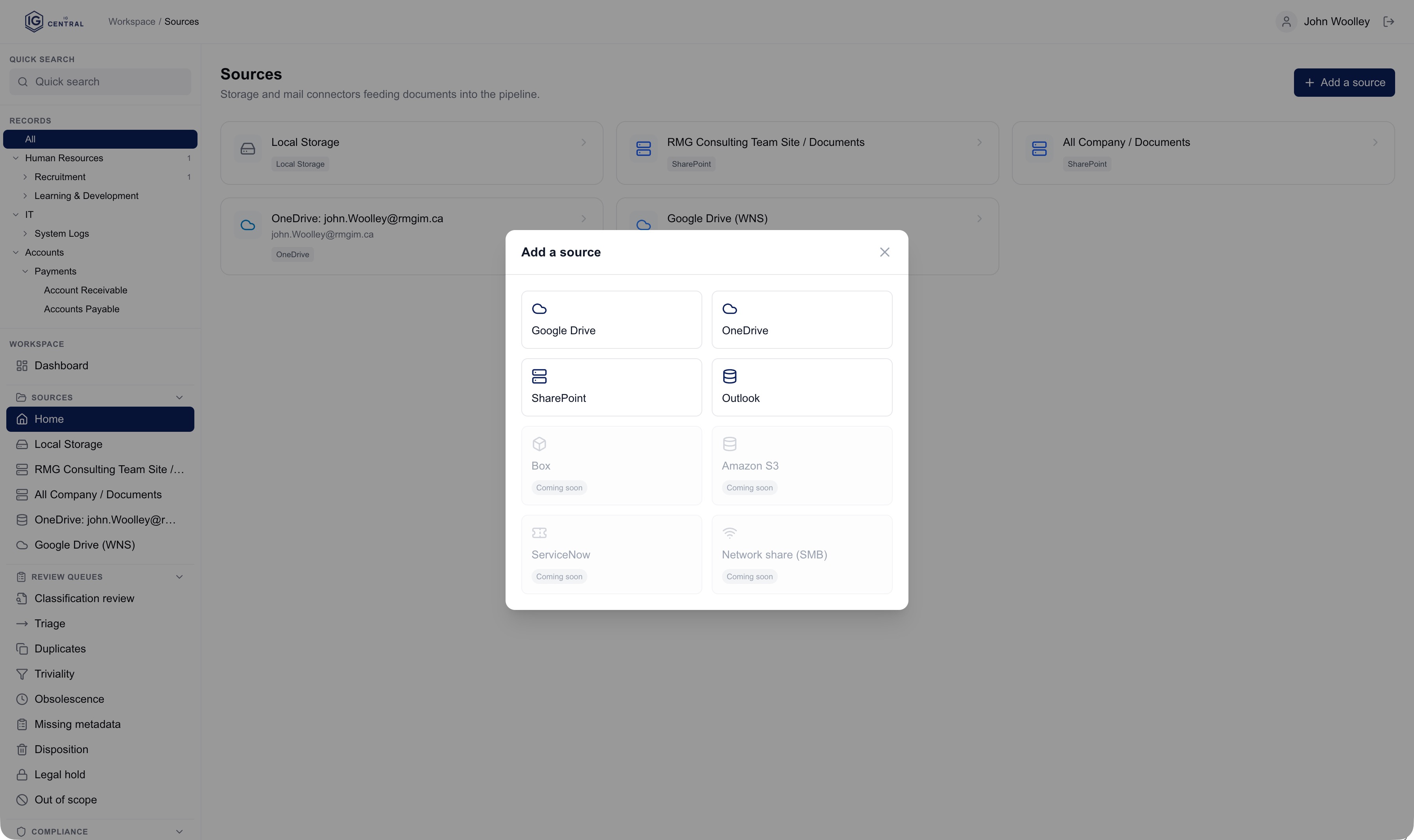The height and width of the screenshot is (840, 1414).
Task: Open OneDrive: john.Woolley source in sidebar
Action: tap(100, 519)
